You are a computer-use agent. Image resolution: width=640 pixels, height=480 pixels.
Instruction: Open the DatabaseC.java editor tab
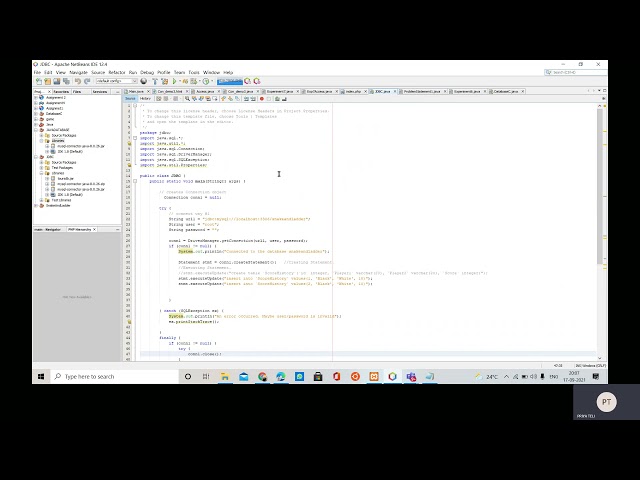[506, 91]
